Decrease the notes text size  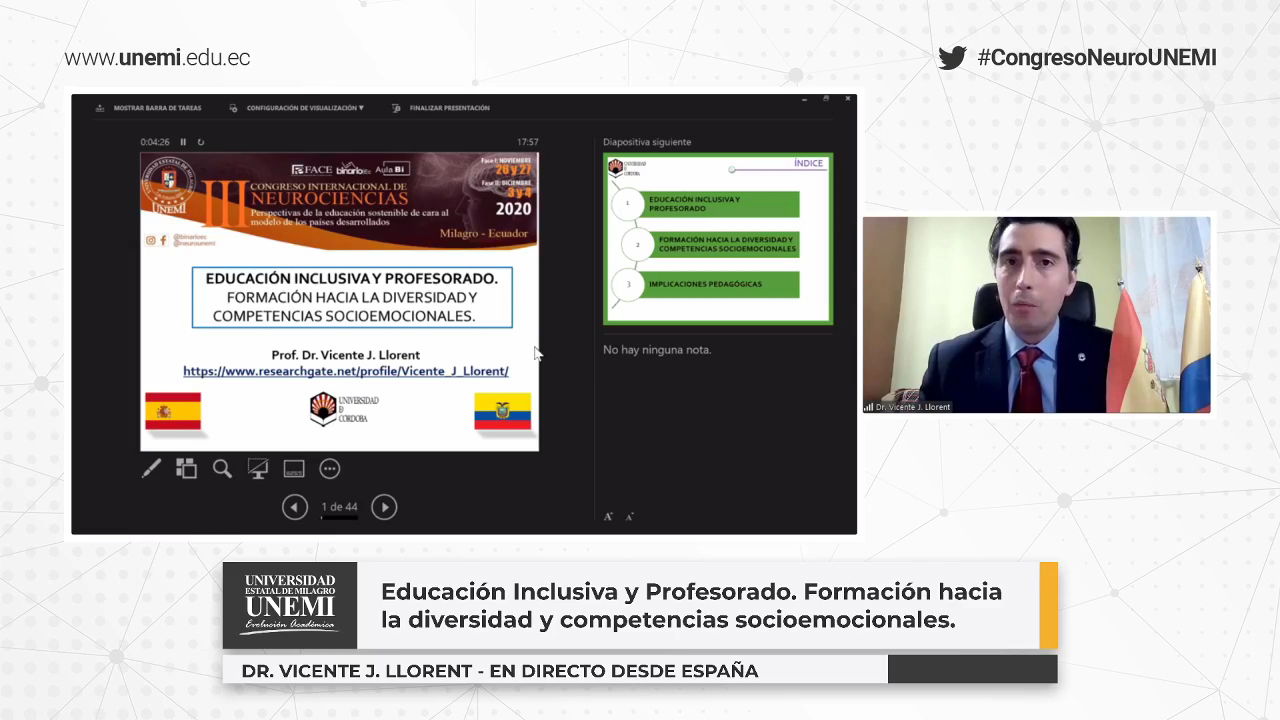[629, 517]
